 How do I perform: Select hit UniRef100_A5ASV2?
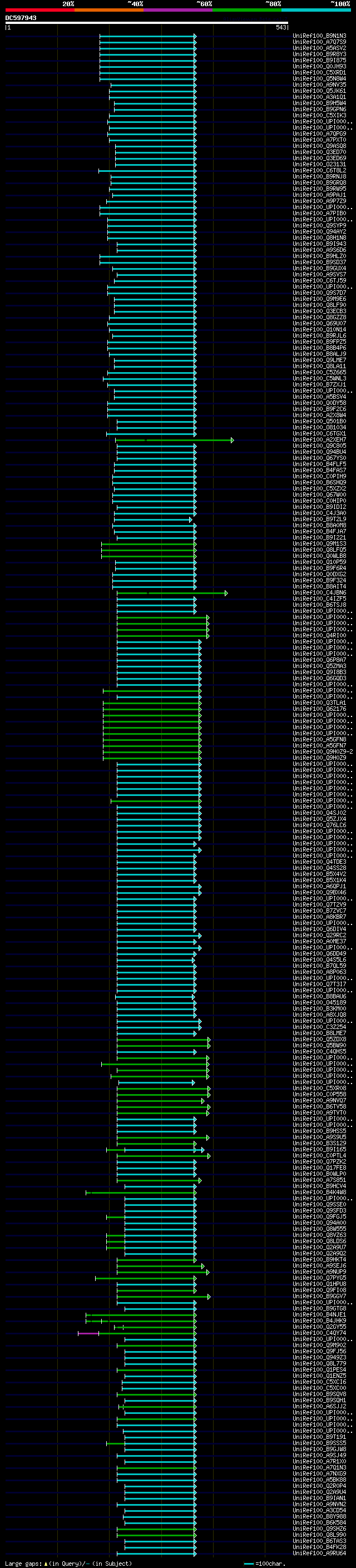pyautogui.click(x=319, y=48)
